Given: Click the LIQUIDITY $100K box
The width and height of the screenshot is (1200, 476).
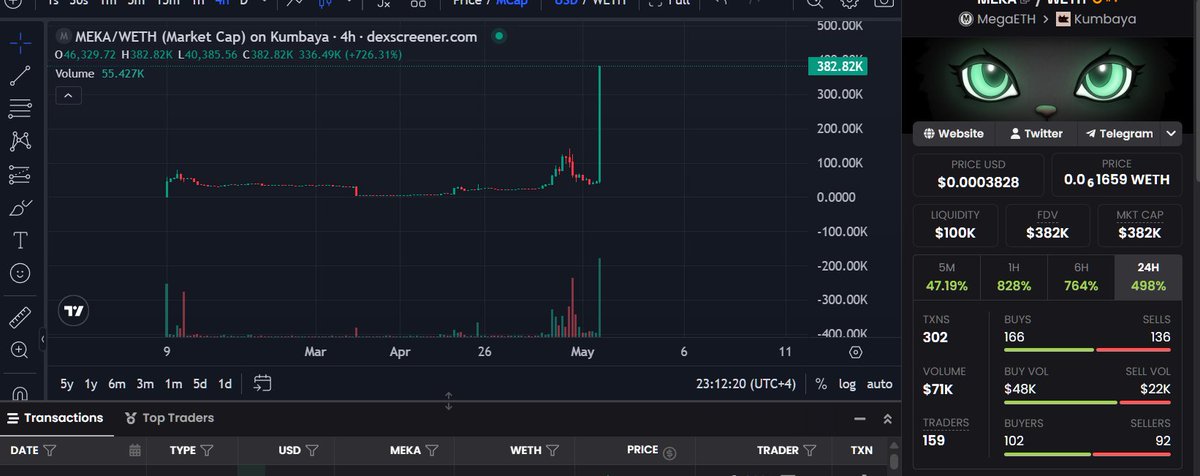Looking at the screenshot, I should [x=955, y=224].
